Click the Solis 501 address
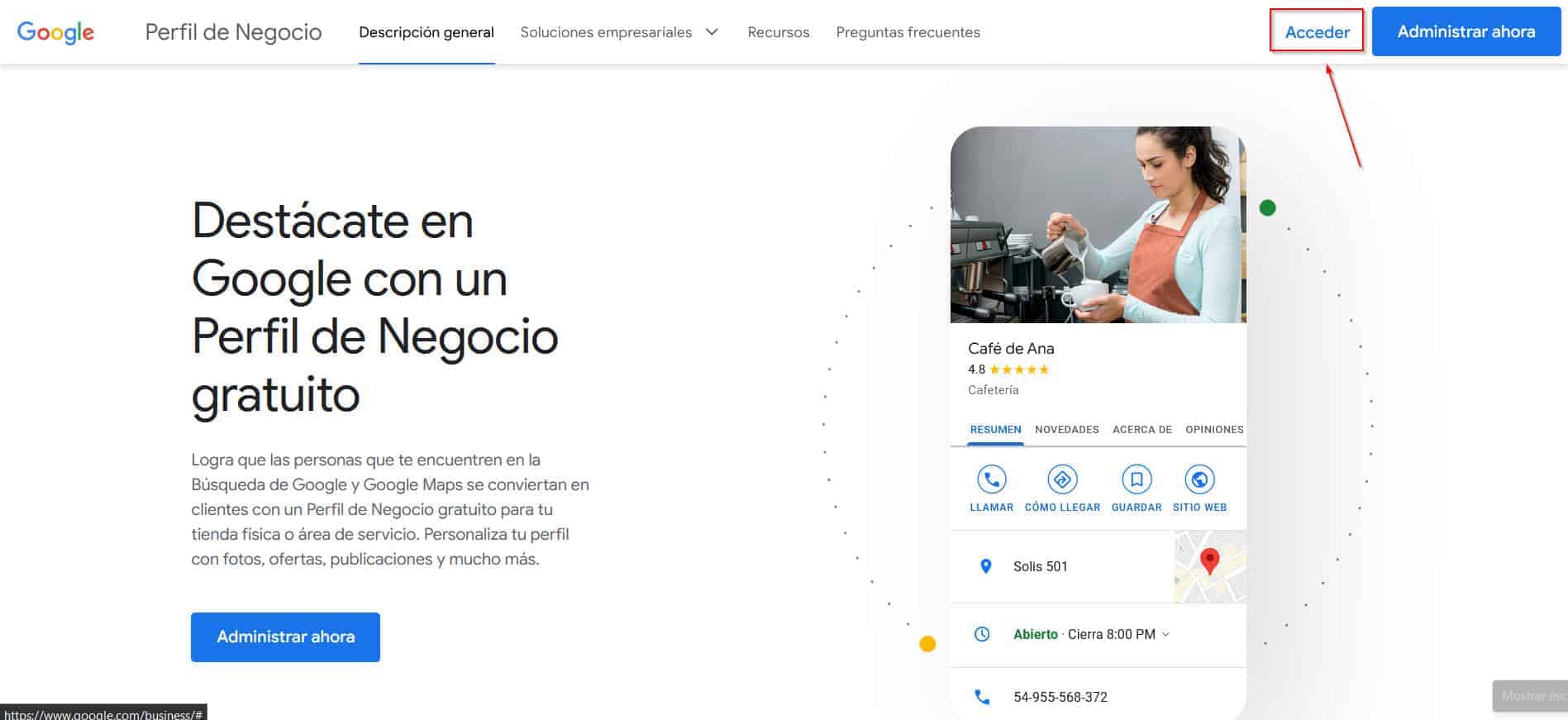1568x720 pixels. pyautogui.click(x=1040, y=566)
